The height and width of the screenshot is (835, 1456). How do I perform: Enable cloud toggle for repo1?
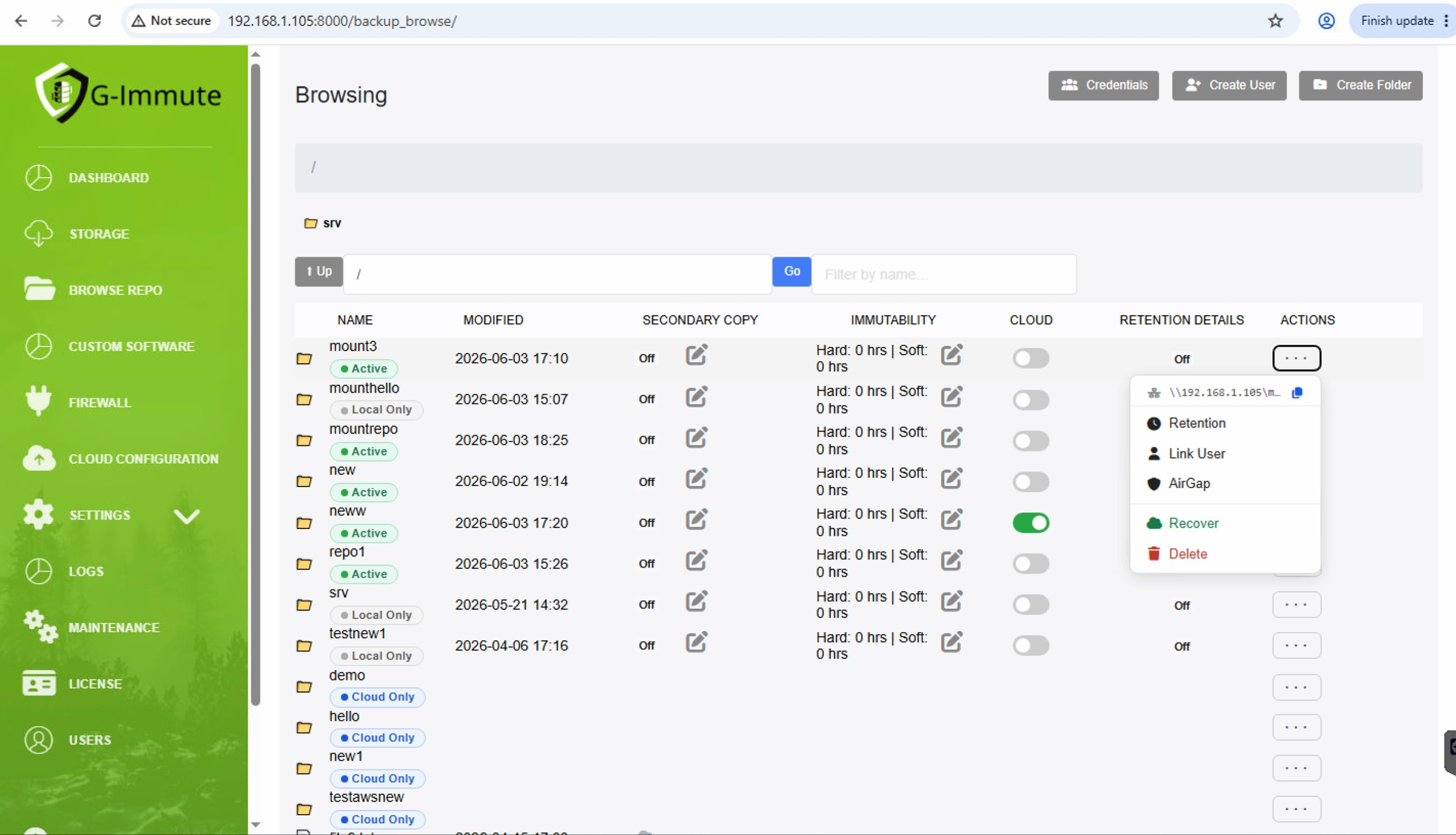(x=1031, y=564)
